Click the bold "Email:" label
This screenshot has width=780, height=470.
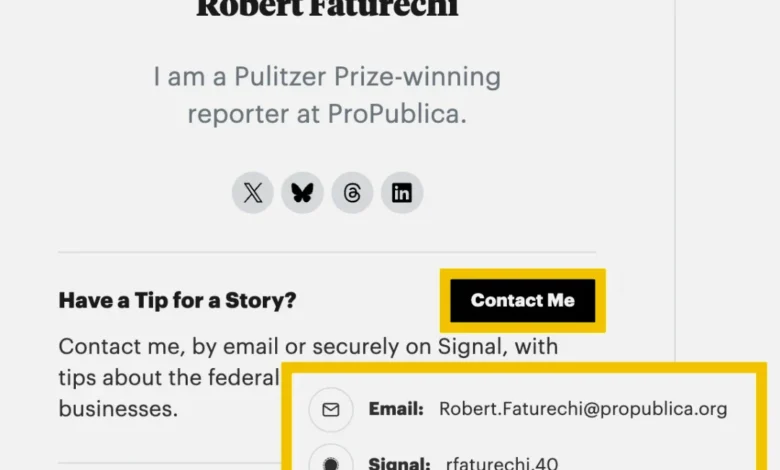pos(396,409)
